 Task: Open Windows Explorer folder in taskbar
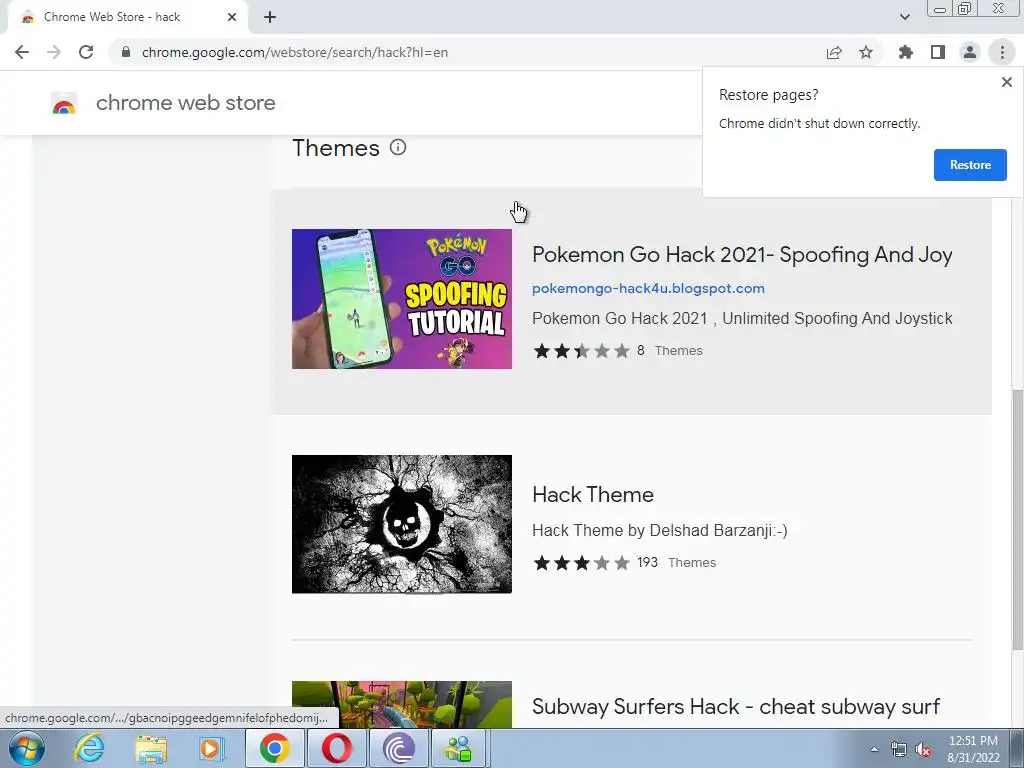[151, 748]
